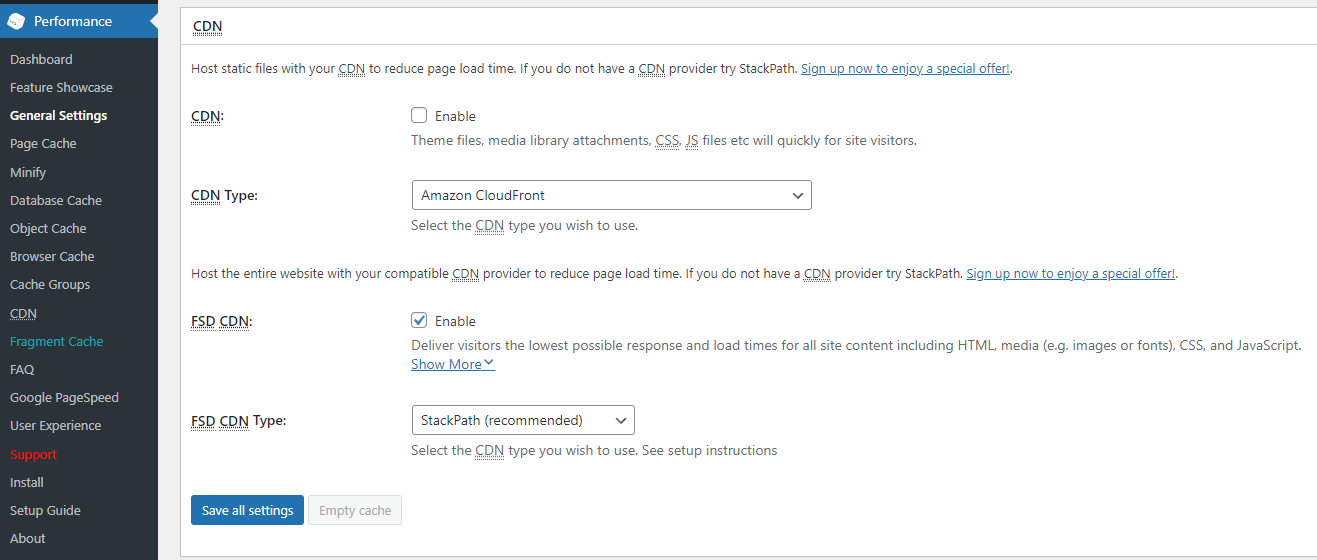Go to Dashboard in the Performance menu
The image size is (1317, 560).
point(41,59)
